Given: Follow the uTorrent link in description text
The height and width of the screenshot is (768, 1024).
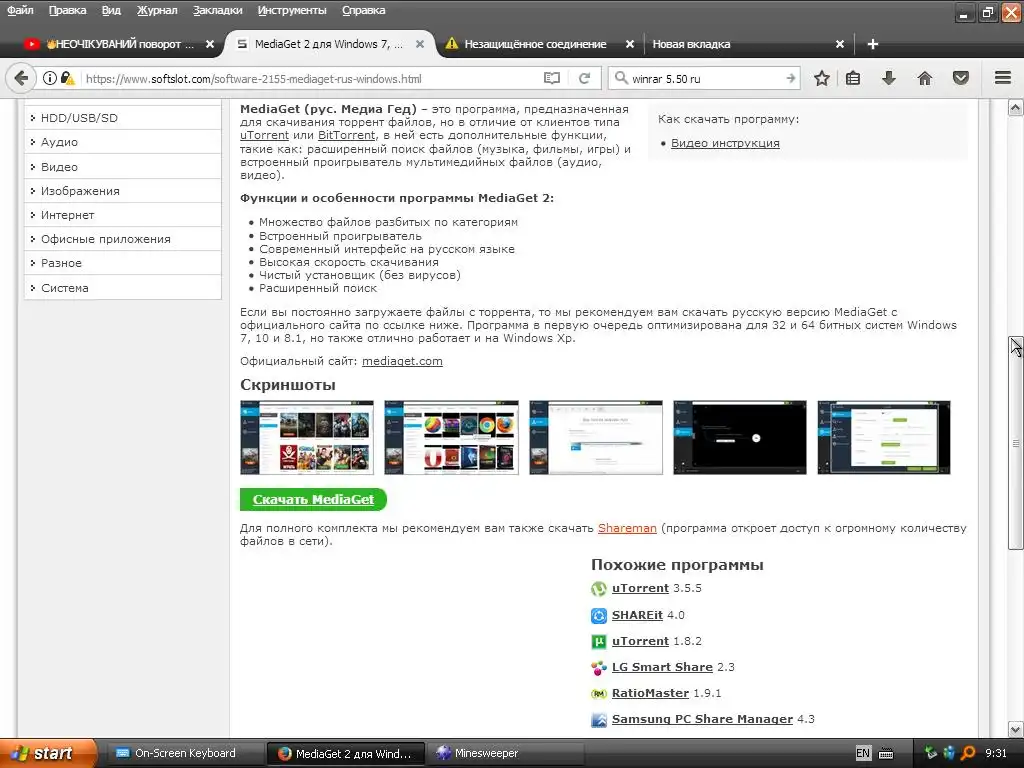Looking at the screenshot, I should pyautogui.click(x=264, y=135).
